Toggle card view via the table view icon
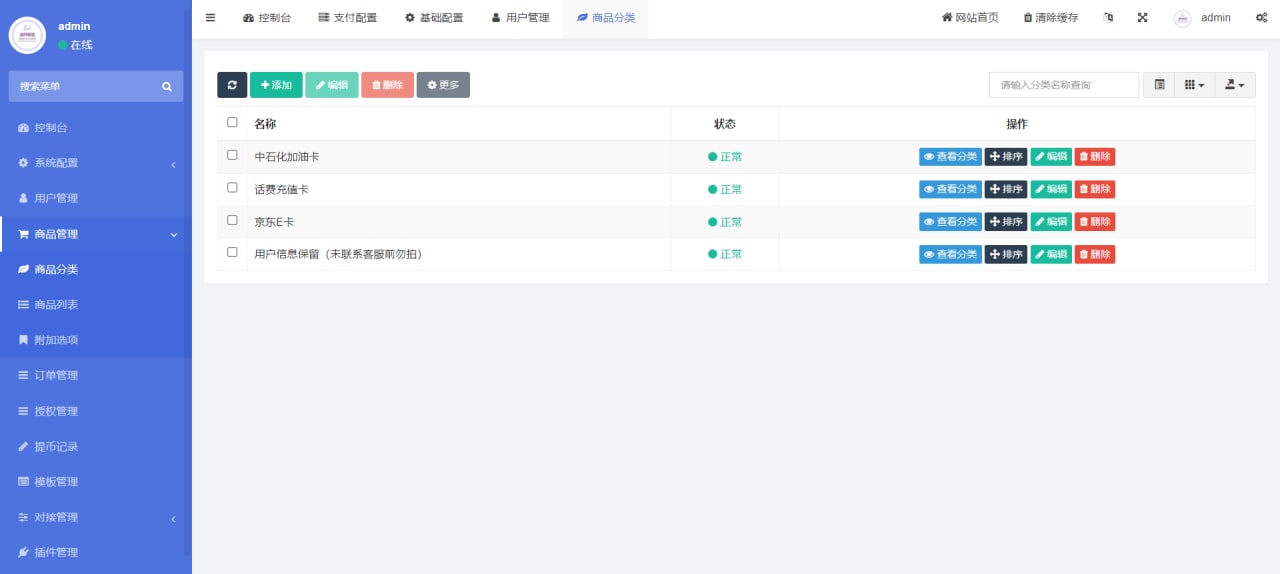 (x=1159, y=85)
